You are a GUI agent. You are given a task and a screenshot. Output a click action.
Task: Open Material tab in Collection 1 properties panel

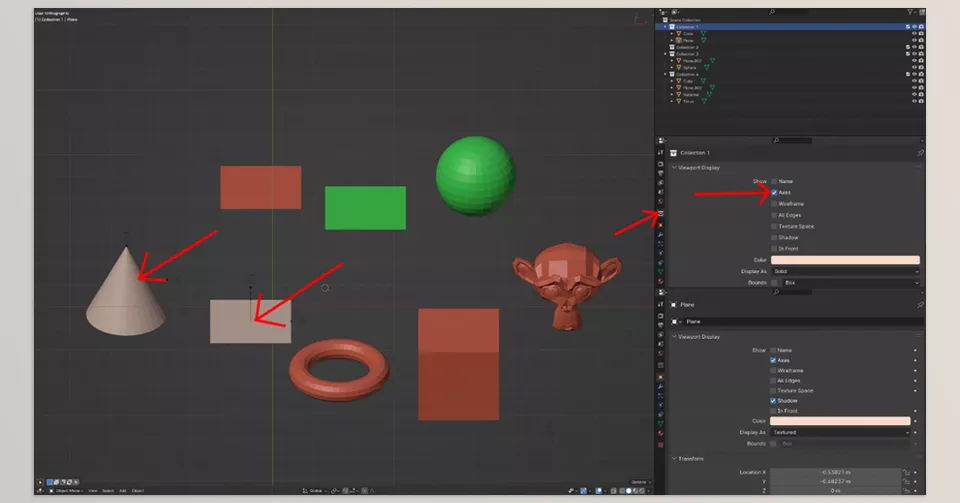(660, 281)
